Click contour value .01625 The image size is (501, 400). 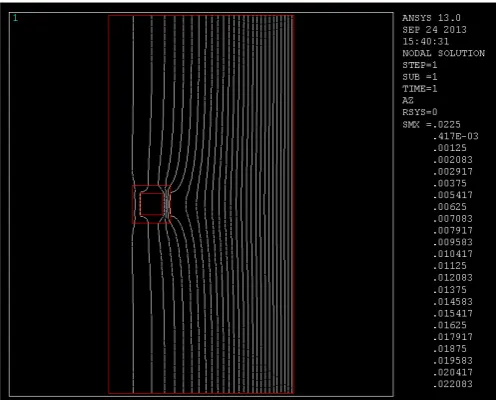tap(450, 325)
